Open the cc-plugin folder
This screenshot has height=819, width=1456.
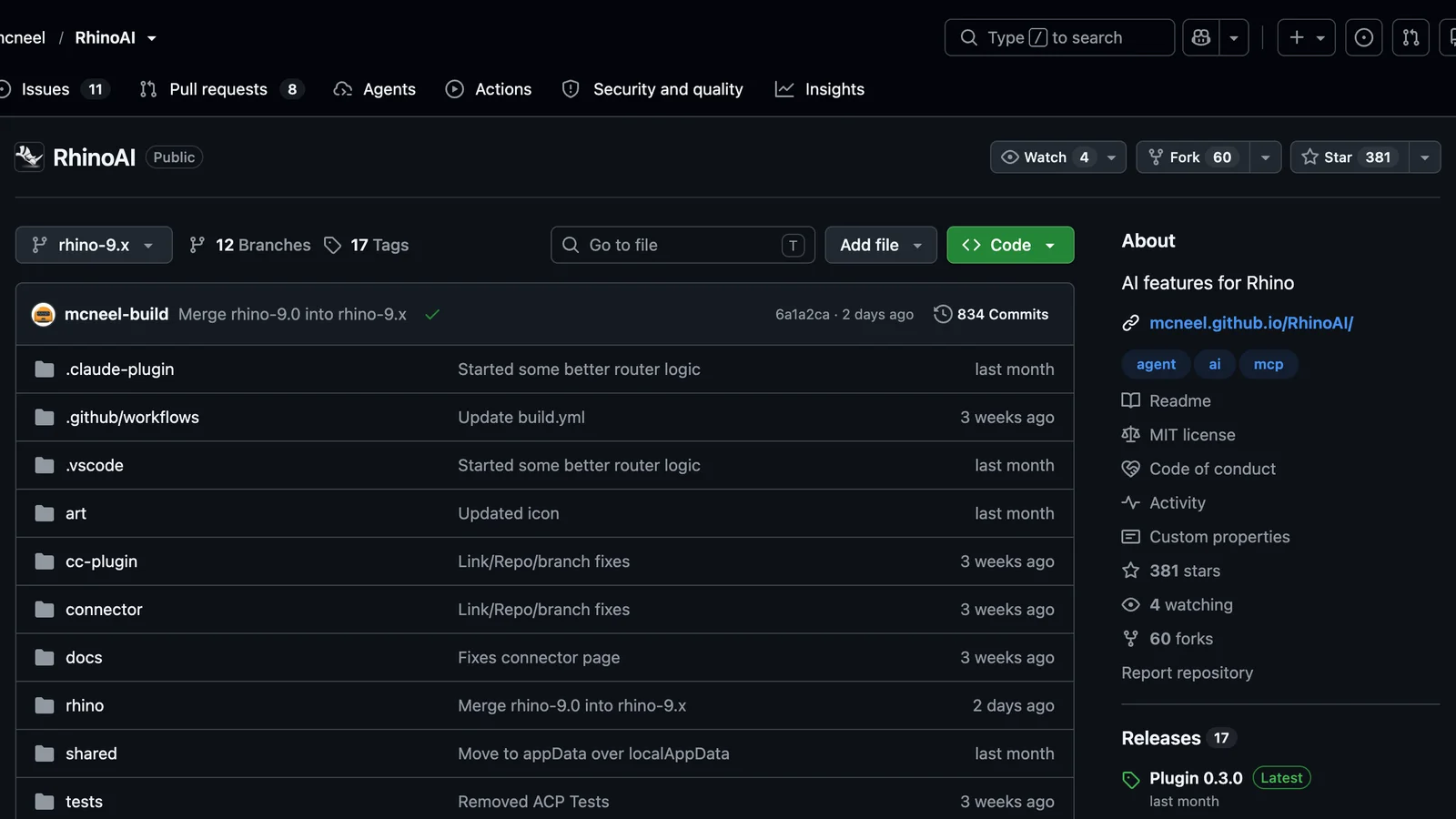(x=101, y=561)
